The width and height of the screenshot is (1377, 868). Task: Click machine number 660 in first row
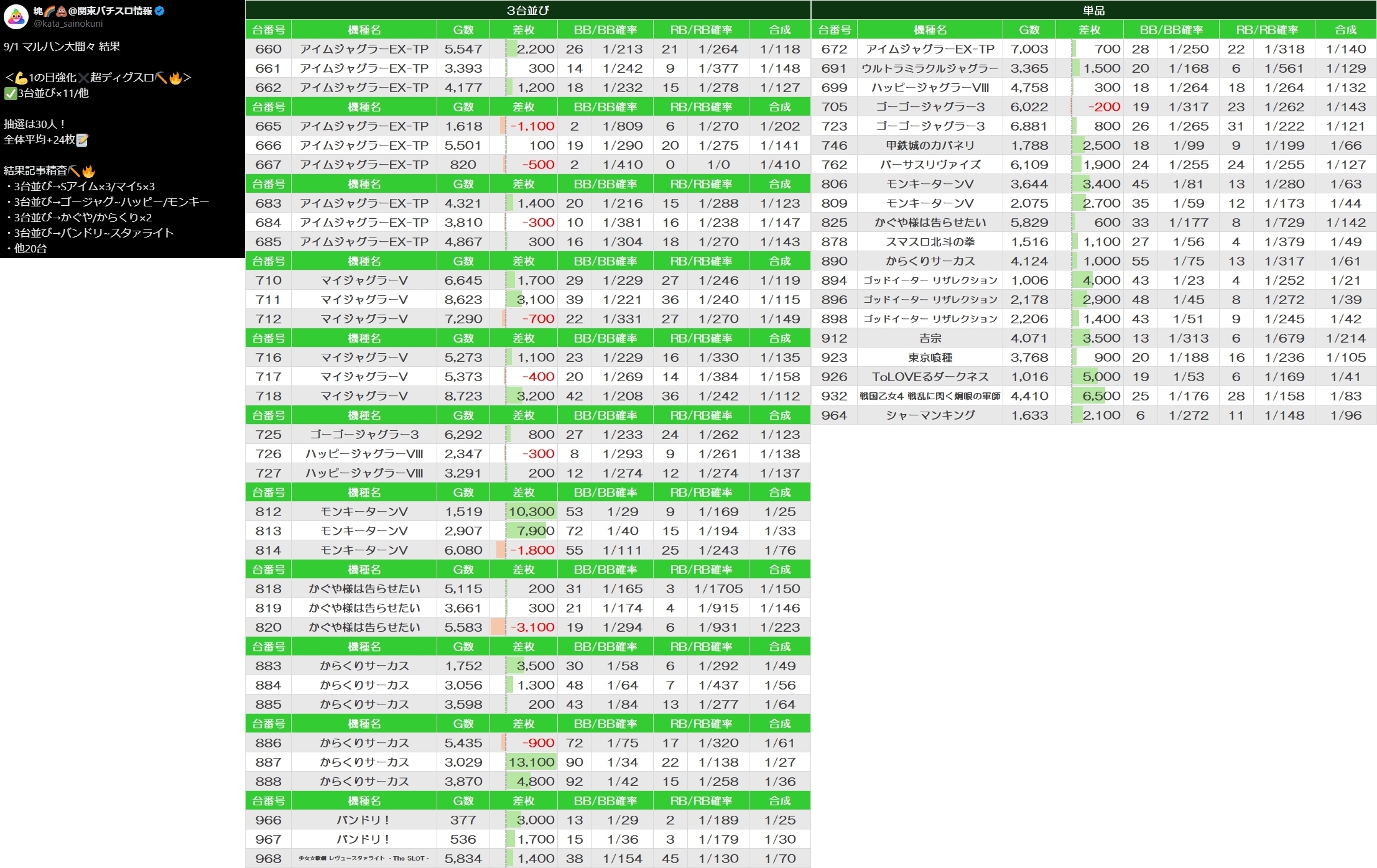[x=268, y=49]
